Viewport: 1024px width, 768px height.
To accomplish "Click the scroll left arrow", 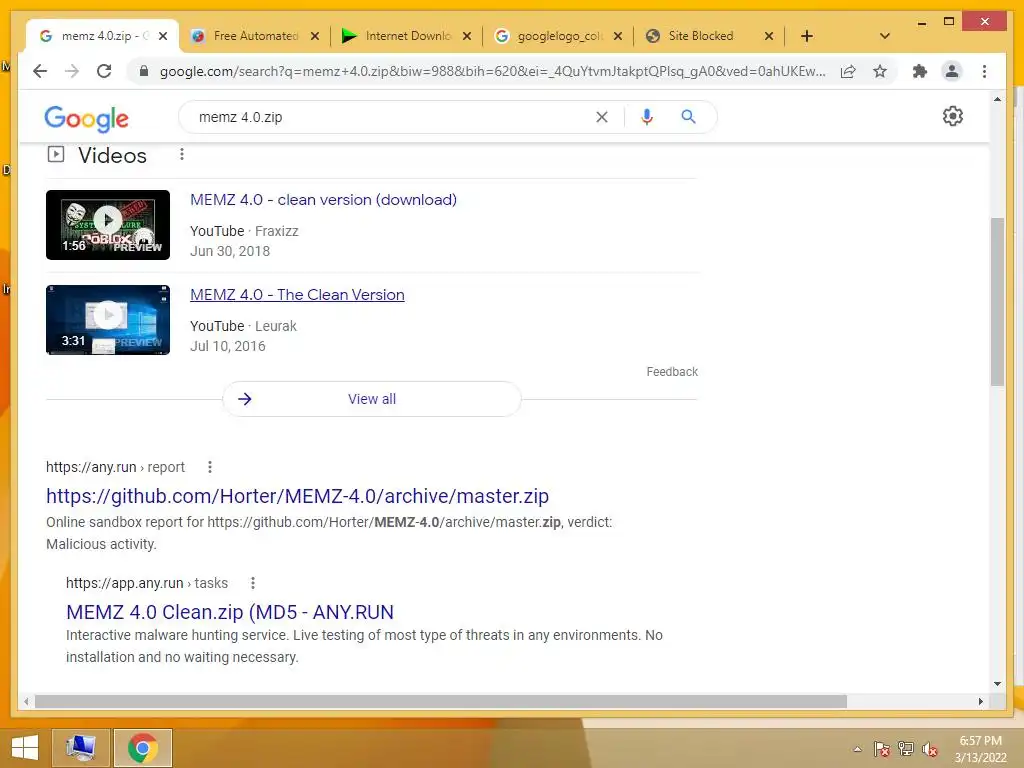I will pyautogui.click(x=26, y=701).
